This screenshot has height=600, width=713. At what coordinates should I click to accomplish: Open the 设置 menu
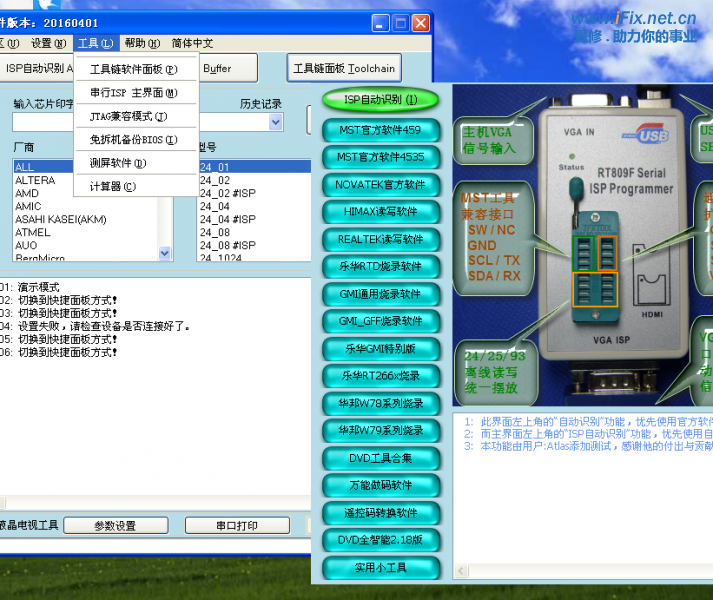[48, 43]
